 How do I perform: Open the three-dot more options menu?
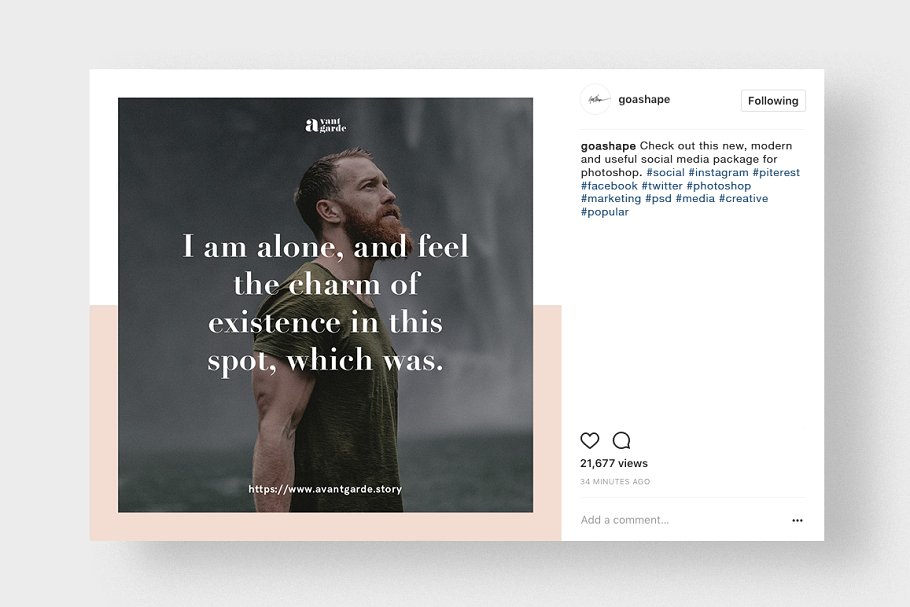coord(797,521)
